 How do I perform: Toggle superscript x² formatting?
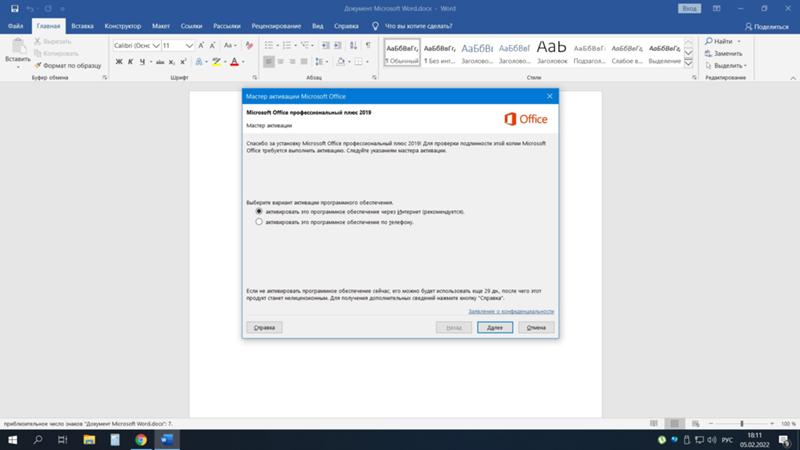(184, 62)
